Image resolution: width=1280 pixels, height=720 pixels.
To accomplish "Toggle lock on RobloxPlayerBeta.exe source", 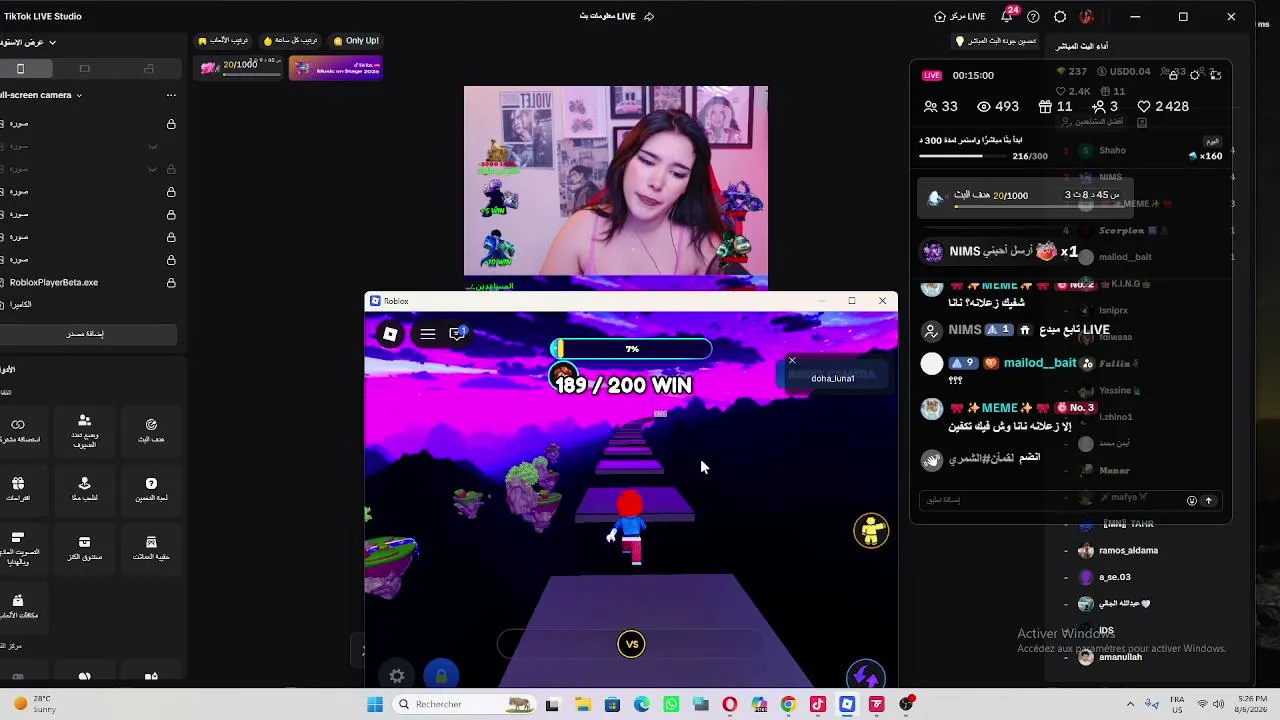I will (171, 283).
